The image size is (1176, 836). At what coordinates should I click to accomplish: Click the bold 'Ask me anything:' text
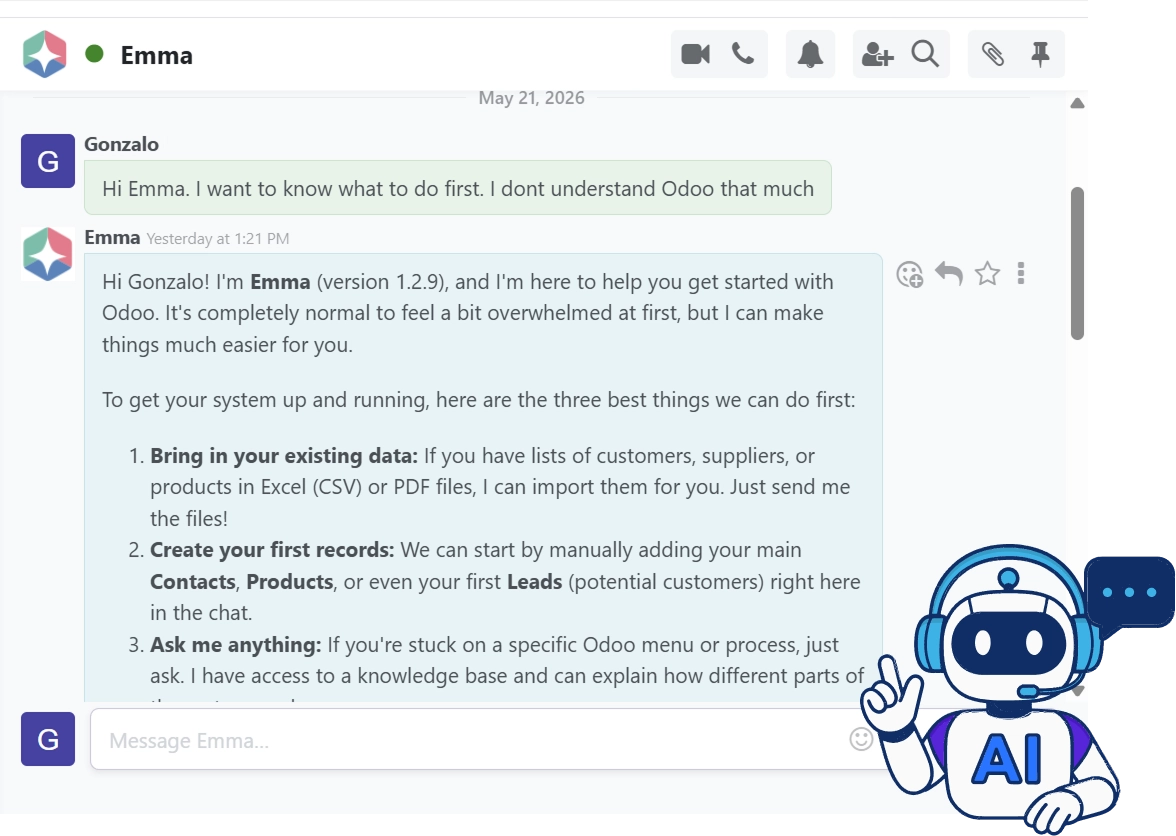pos(236,645)
